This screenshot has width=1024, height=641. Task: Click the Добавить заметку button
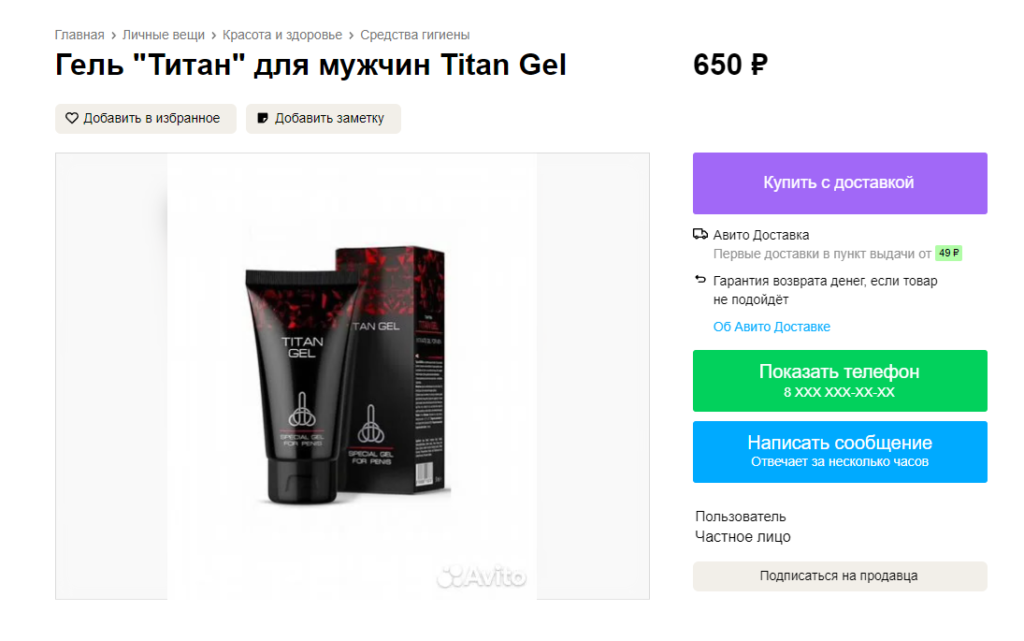323,118
